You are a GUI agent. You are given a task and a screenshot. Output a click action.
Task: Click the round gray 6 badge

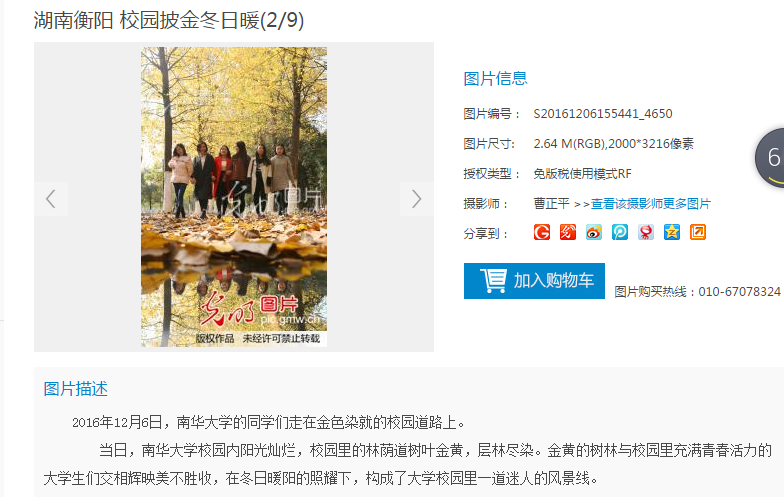pyautogui.click(x=770, y=158)
